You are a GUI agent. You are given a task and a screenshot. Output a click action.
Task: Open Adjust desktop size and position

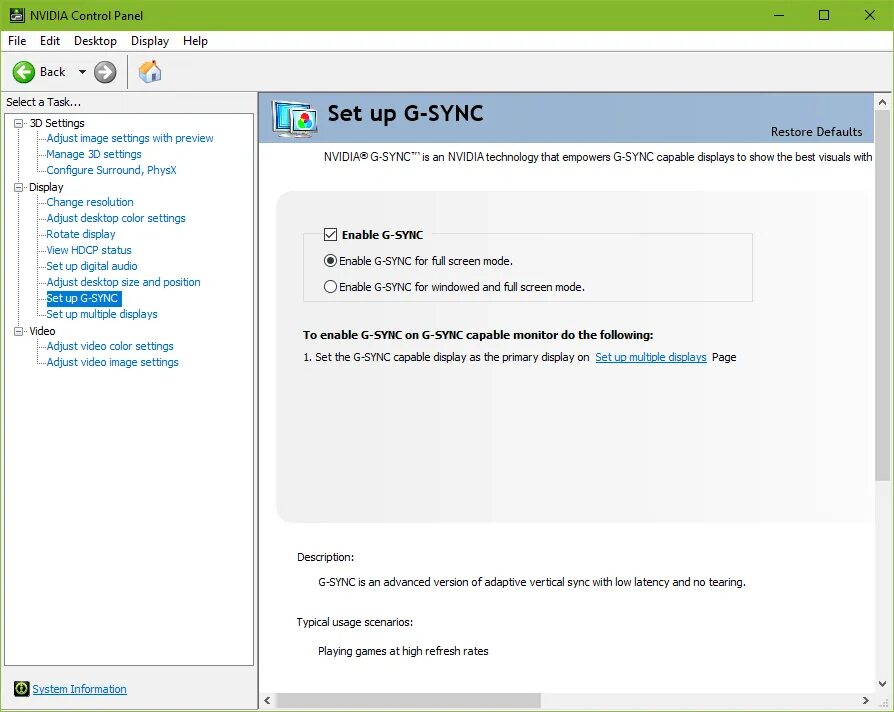124,282
